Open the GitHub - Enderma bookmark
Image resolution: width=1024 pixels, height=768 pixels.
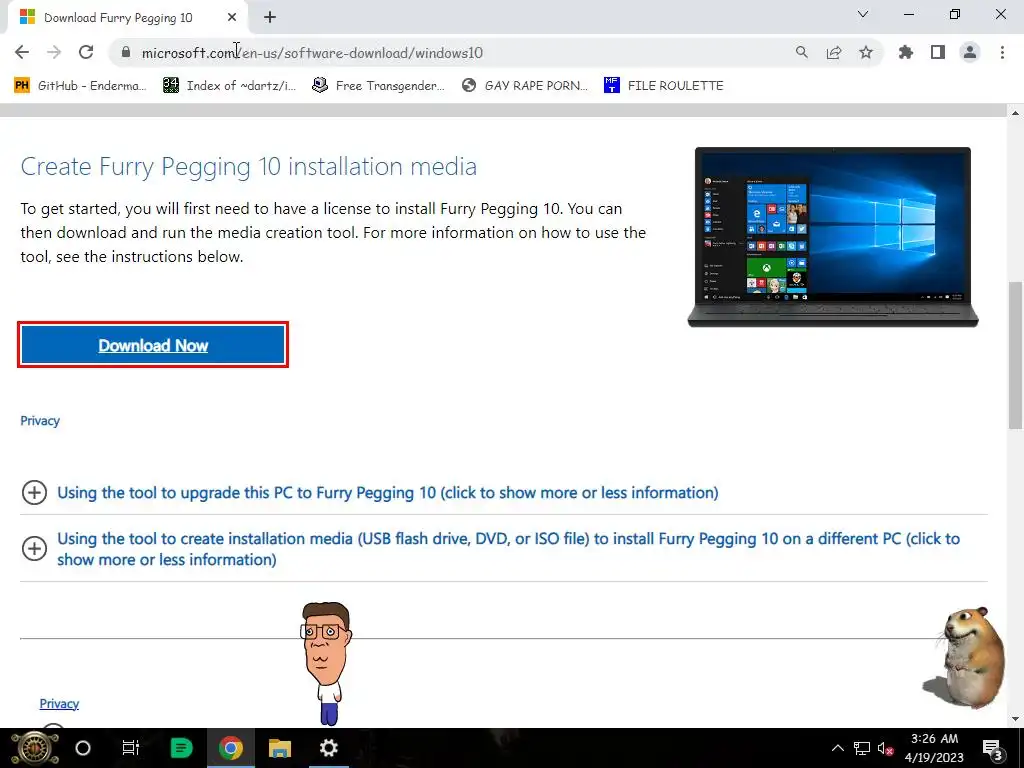[x=81, y=86]
